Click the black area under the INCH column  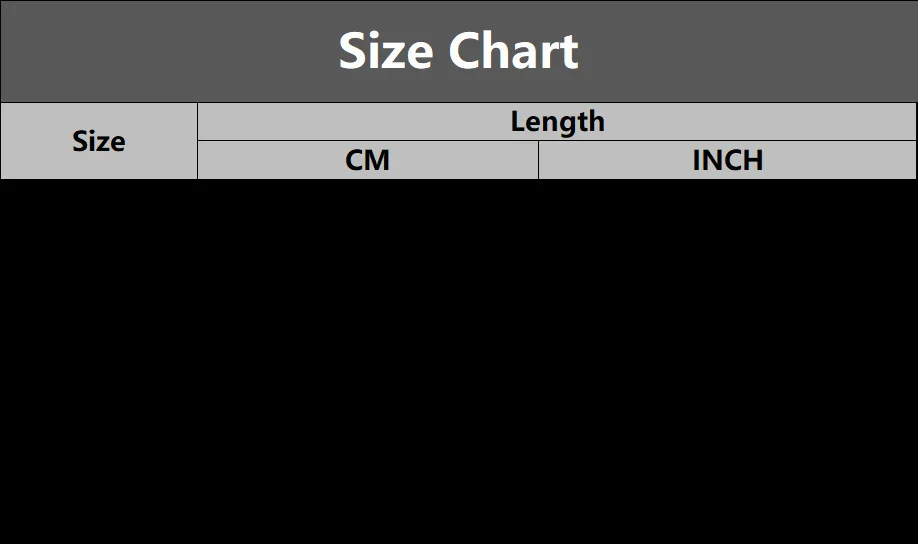tap(728, 361)
